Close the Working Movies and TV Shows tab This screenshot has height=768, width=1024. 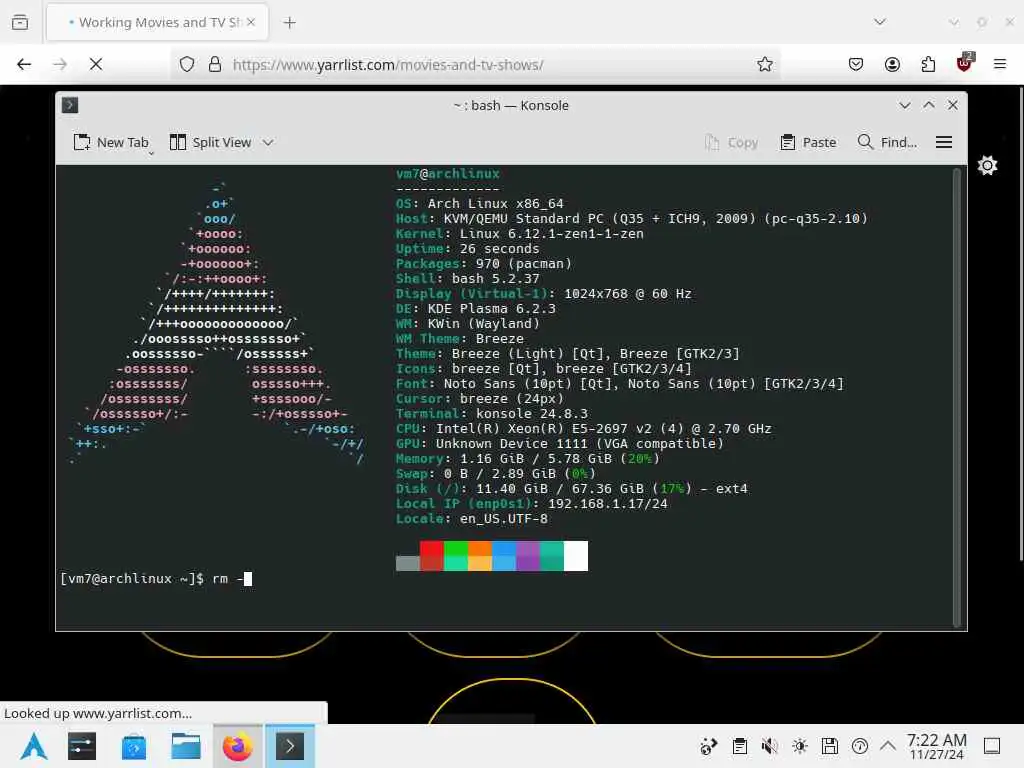tap(251, 22)
